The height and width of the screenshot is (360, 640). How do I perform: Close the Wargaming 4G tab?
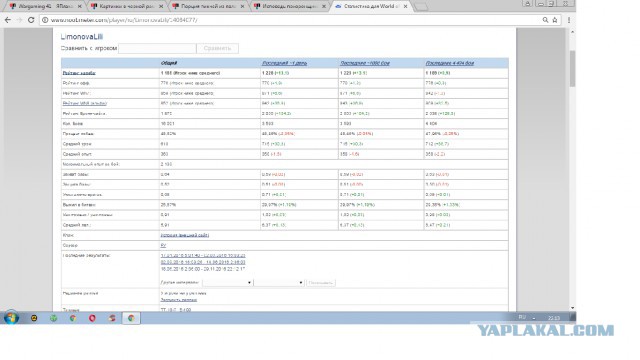(80, 7)
